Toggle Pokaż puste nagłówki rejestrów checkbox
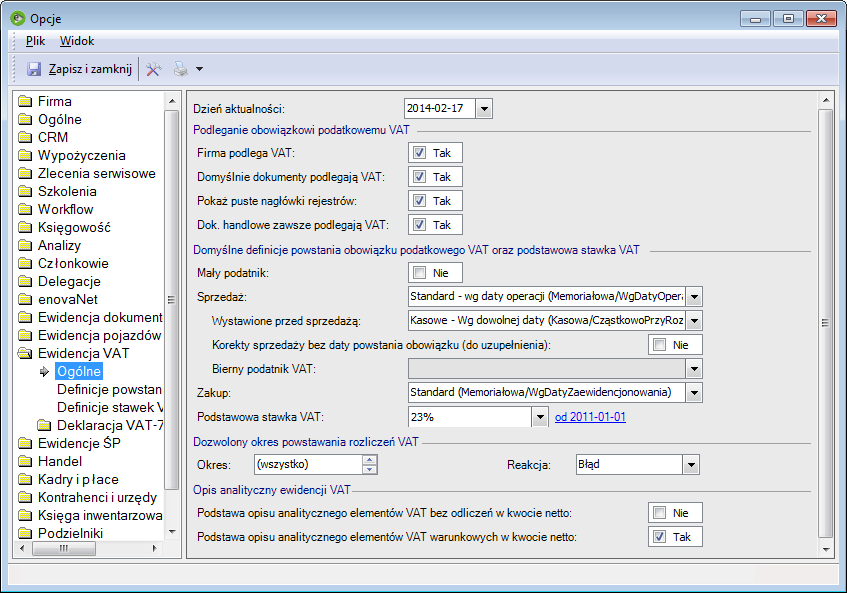 pyautogui.click(x=419, y=201)
